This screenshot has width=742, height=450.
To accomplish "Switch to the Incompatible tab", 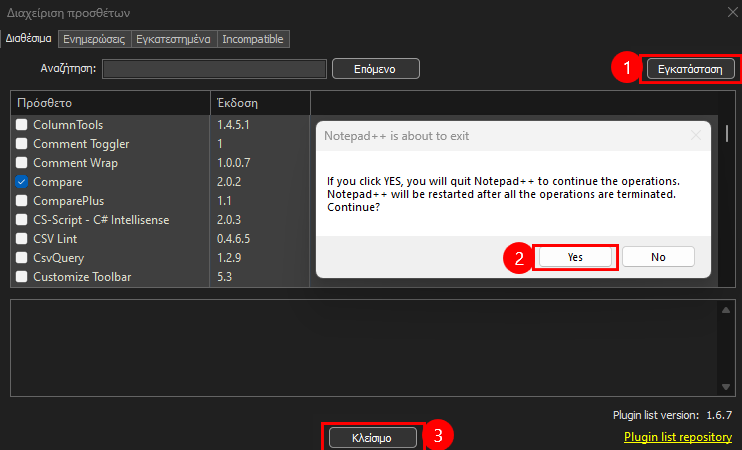I will [253, 39].
